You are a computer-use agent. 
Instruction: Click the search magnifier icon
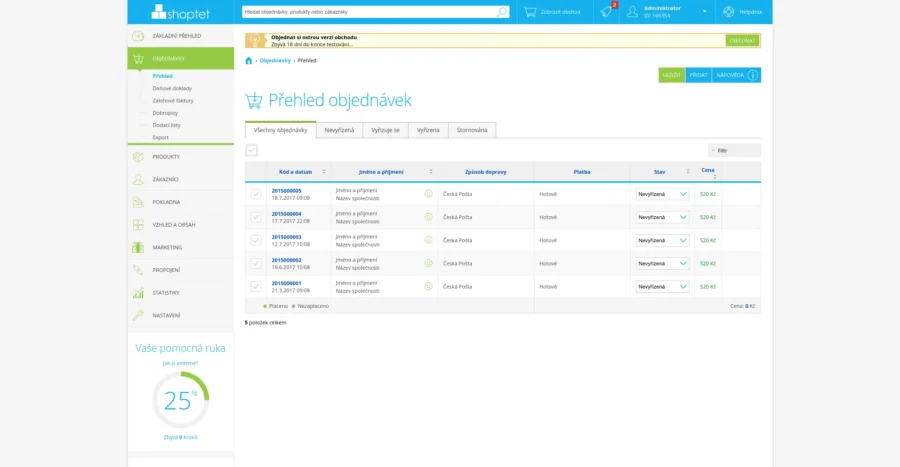(x=502, y=11)
